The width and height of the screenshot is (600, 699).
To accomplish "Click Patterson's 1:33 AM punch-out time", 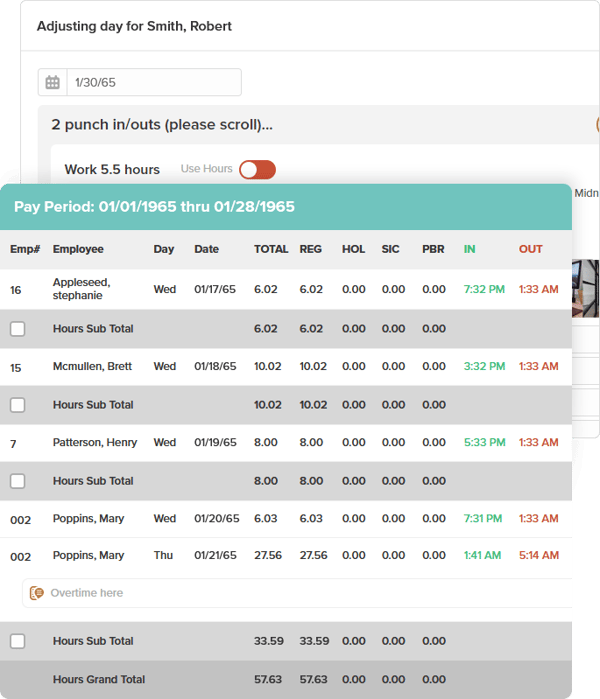I will (538, 443).
